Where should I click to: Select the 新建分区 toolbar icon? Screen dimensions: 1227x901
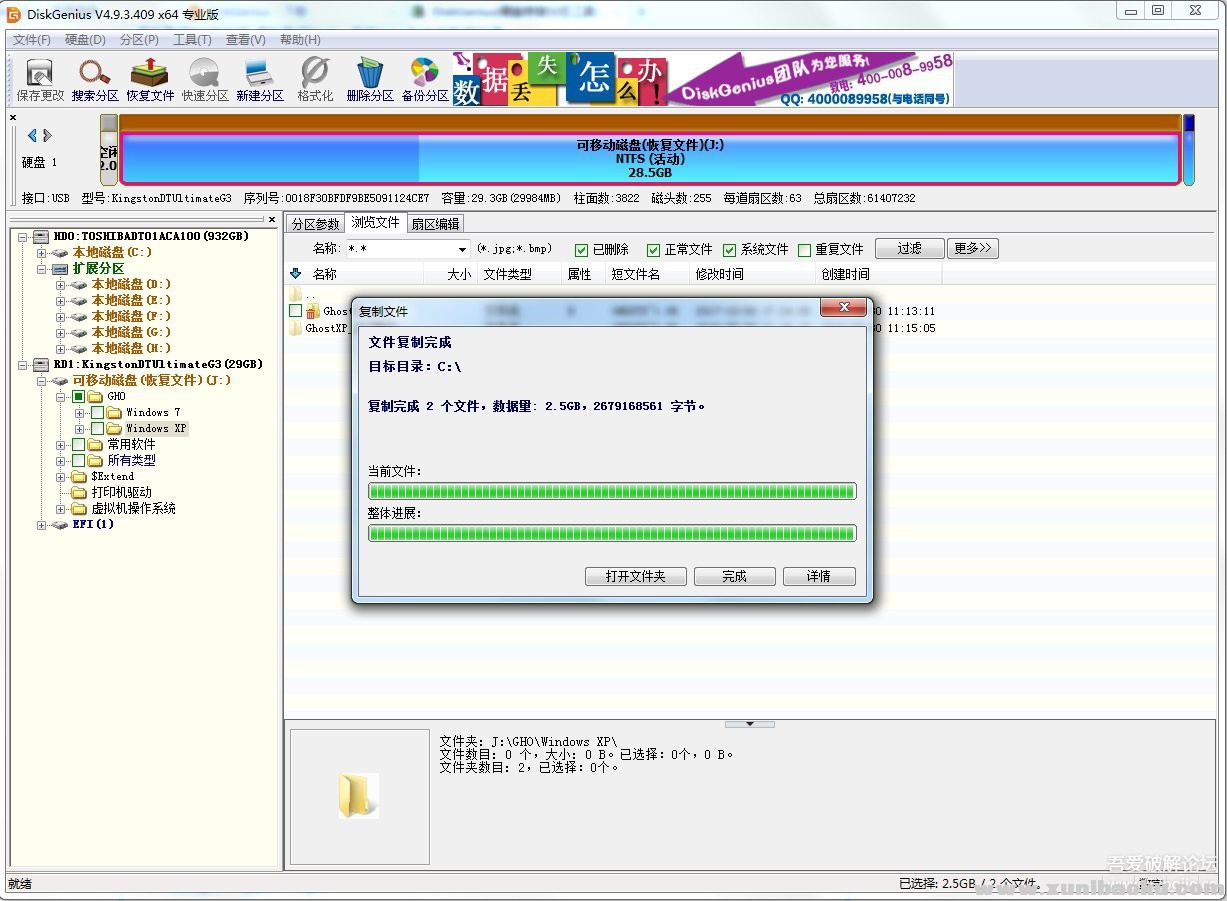[258, 78]
